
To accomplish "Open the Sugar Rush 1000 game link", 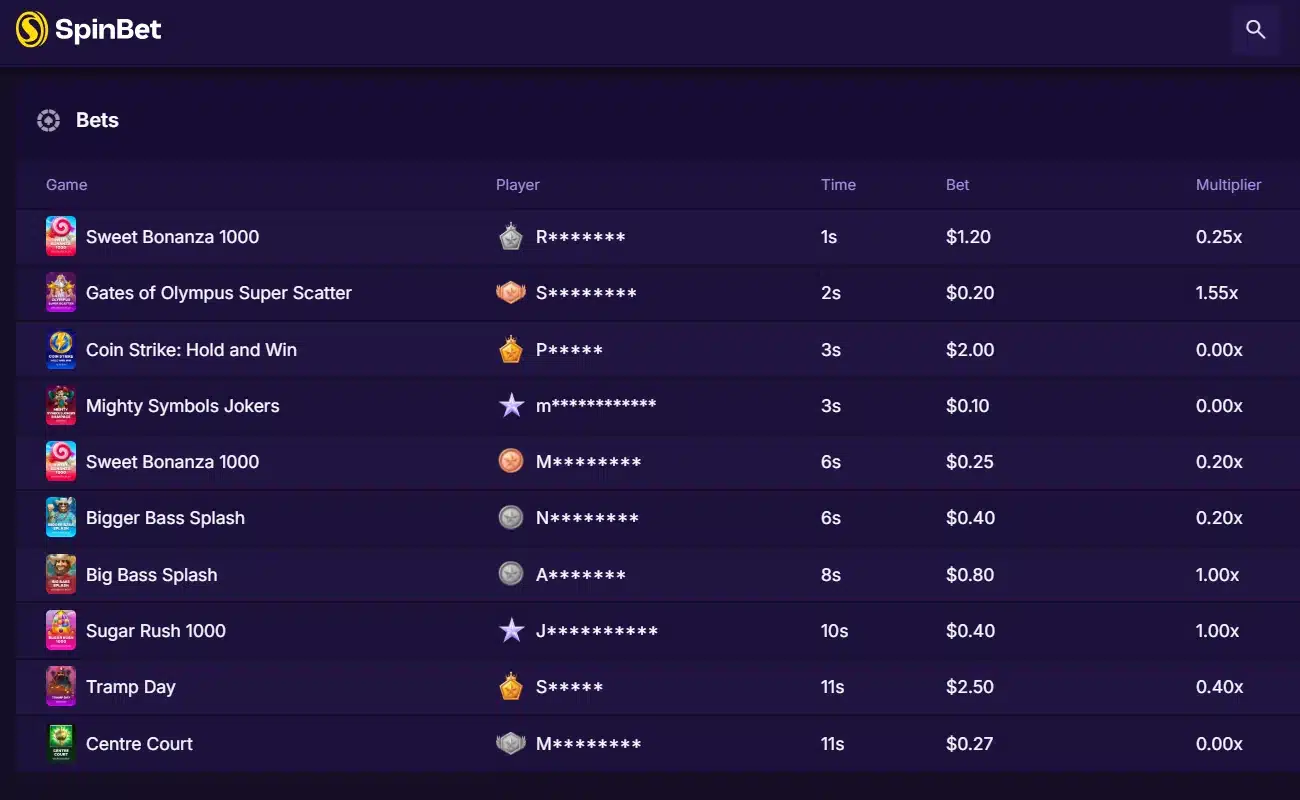I will [x=156, y=631].
